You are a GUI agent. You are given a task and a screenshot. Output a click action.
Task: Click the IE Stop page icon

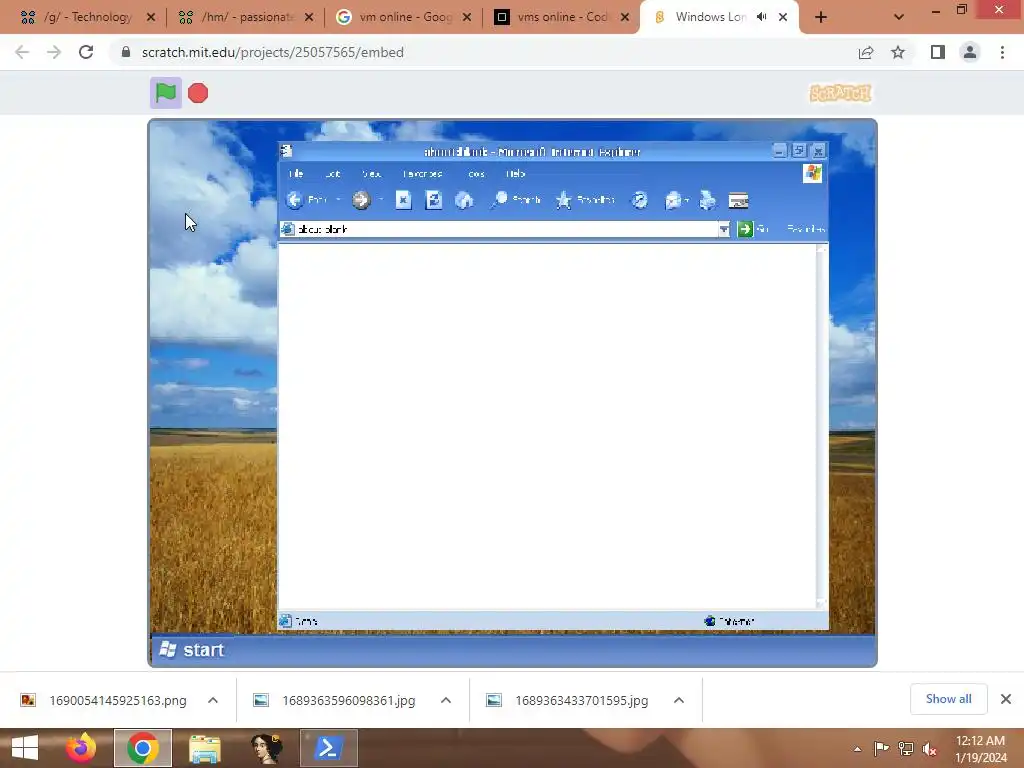coord(404,200)
